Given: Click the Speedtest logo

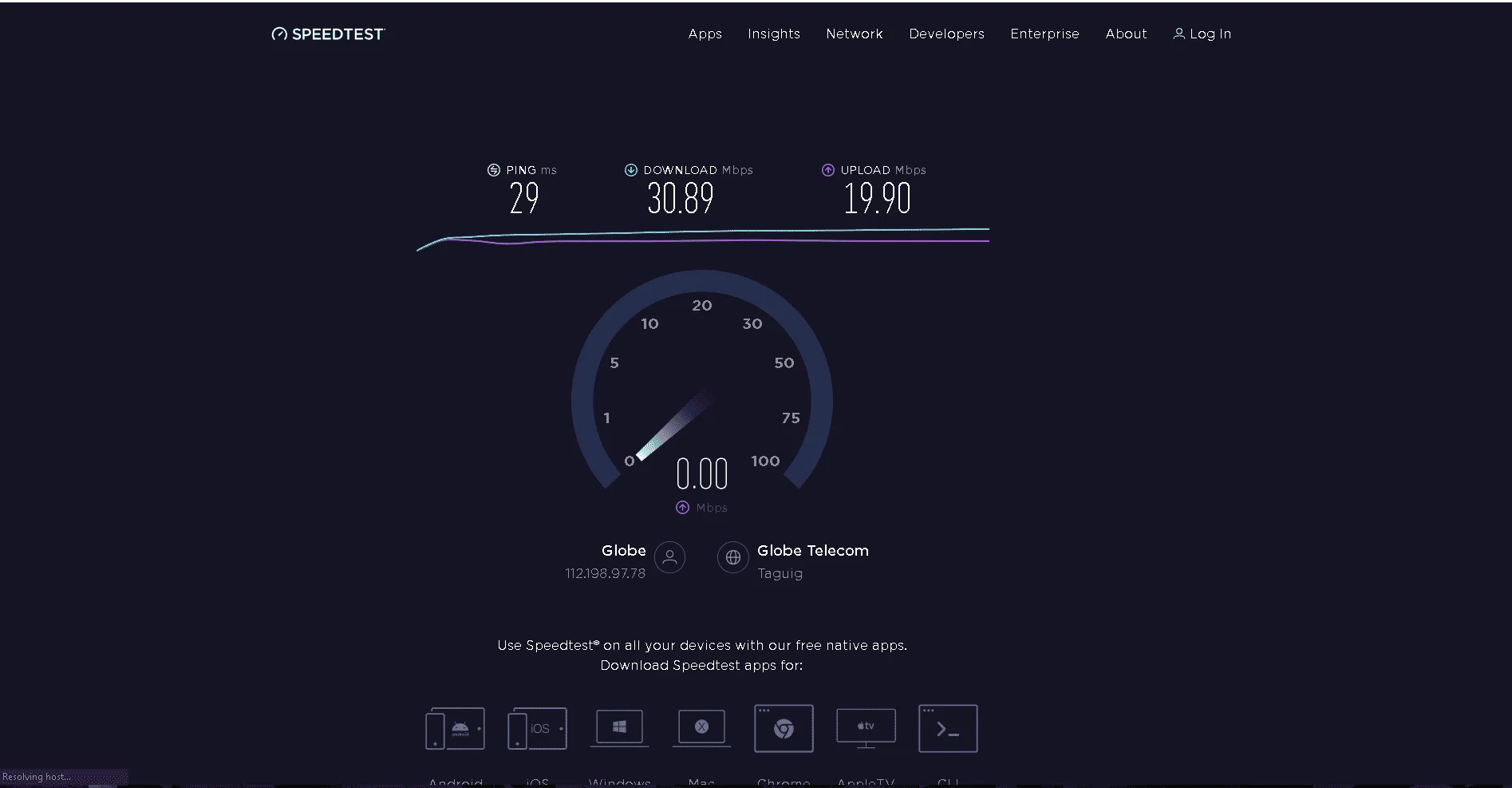Looking at the screenshot, I should pyautogui.click(x=328, y=34).
